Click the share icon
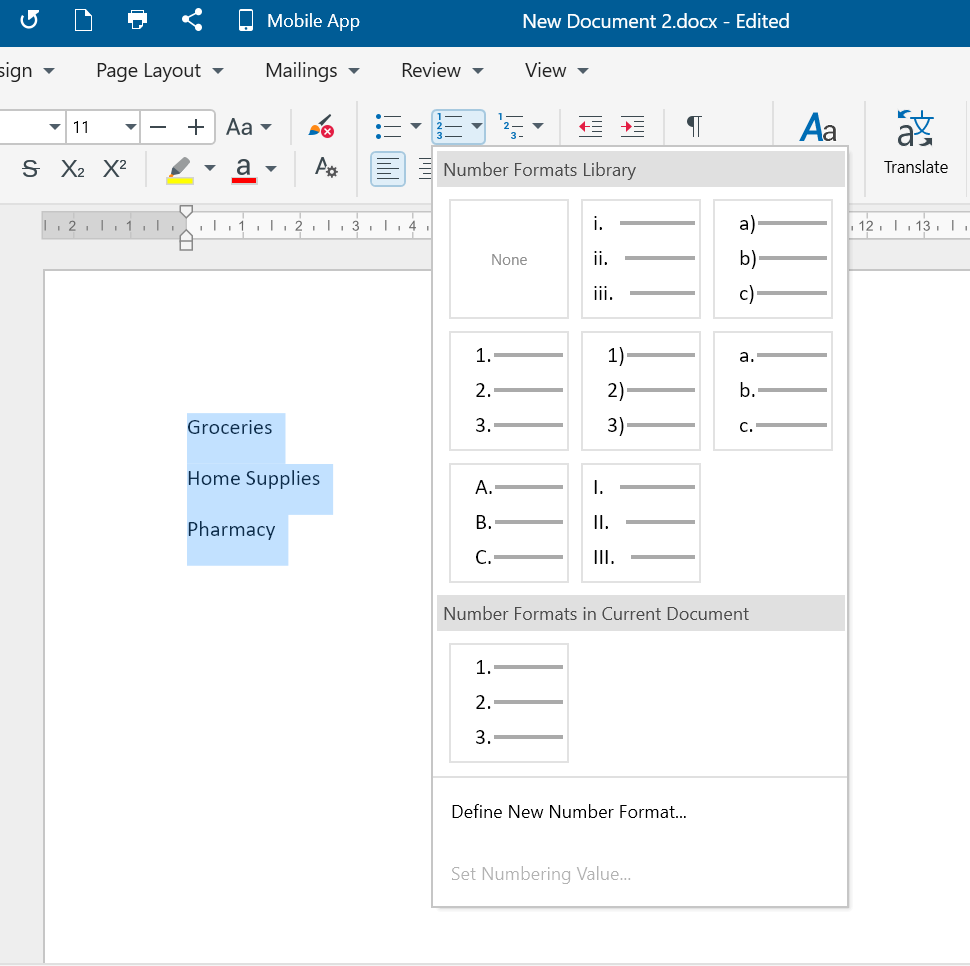The image size is (970, 966). pos(192,20)
